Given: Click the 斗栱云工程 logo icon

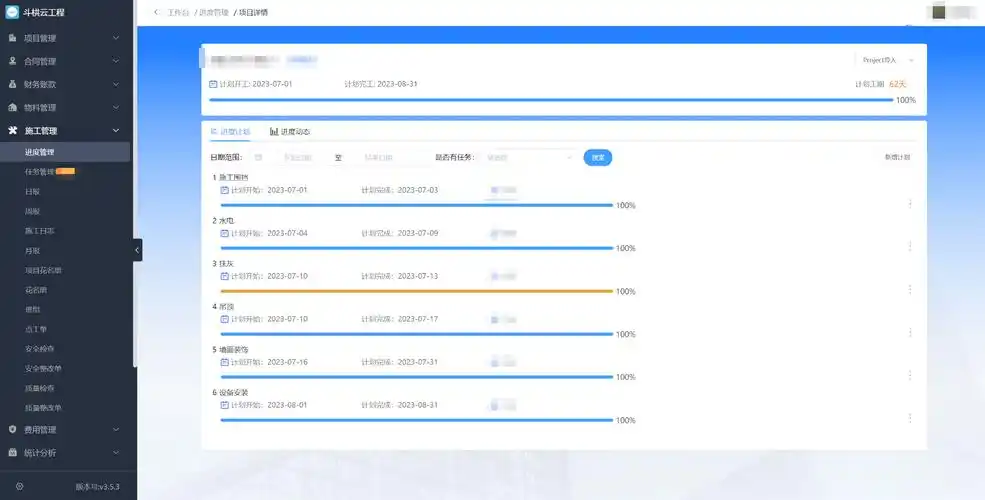Looking at the screenshot, I should point(12,12).
